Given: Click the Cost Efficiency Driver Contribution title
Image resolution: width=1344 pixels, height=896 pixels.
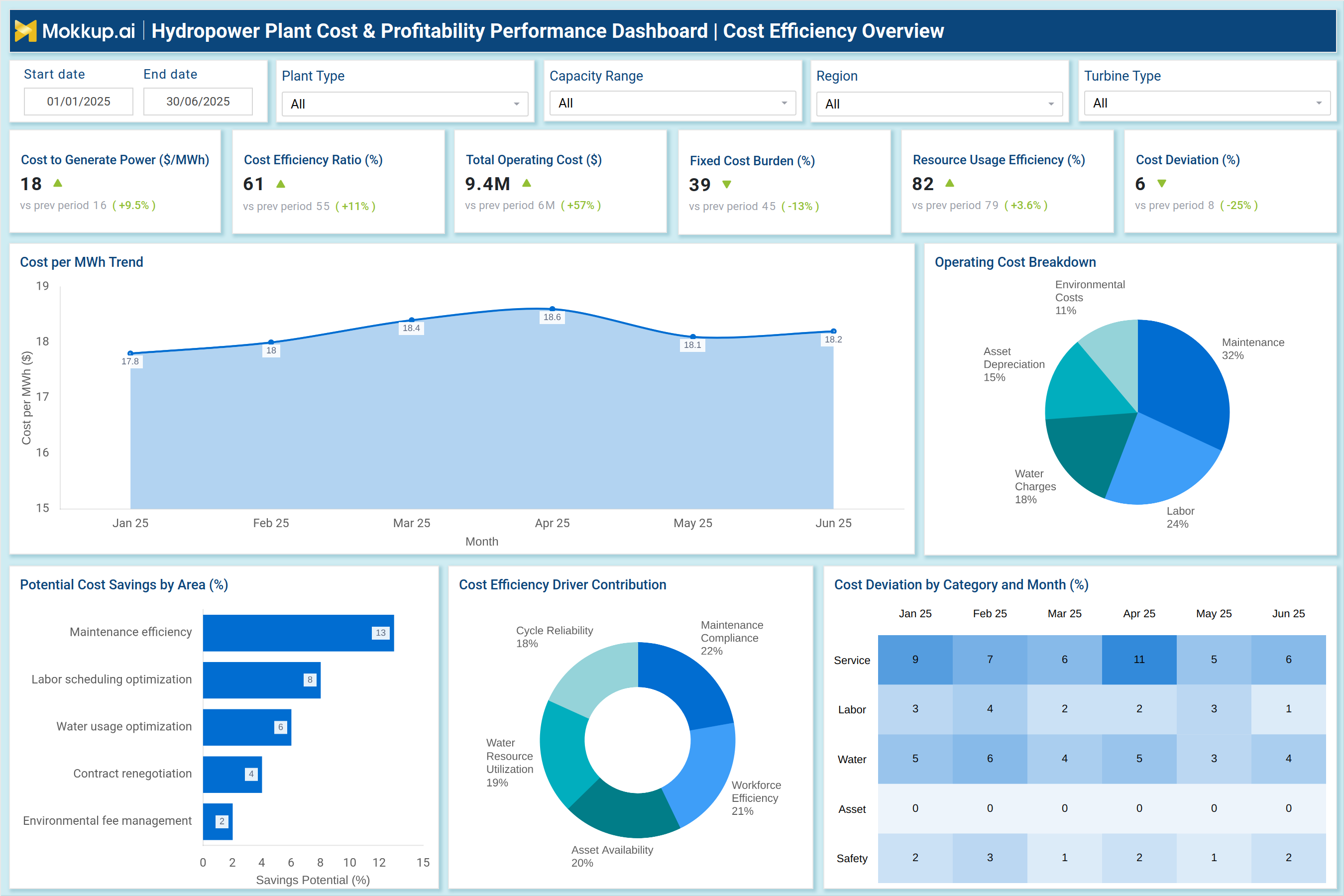Looking at the screenshot, I should point(562,585).
